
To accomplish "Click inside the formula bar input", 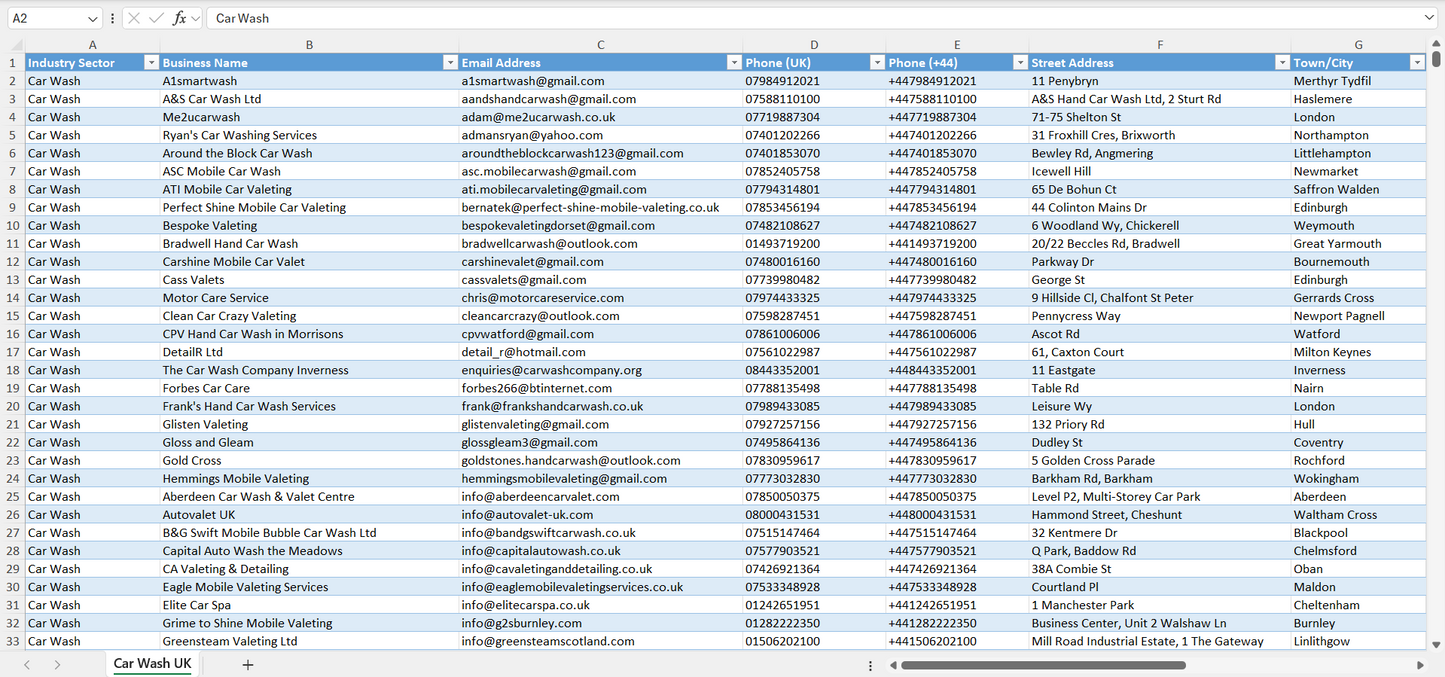I will click(x=815, y=18).
